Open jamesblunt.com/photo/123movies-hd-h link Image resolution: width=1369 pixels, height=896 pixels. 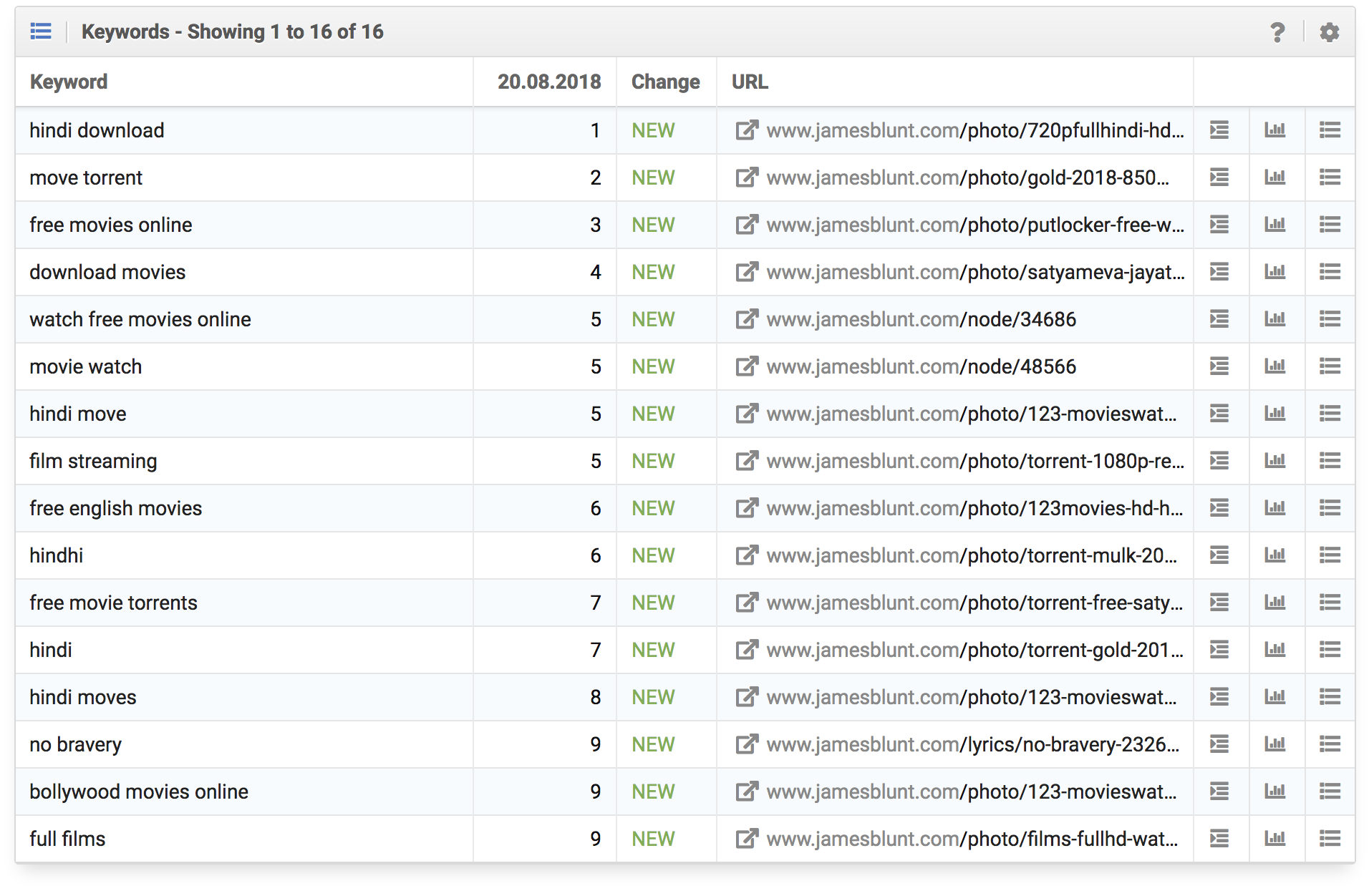[975, 508]
